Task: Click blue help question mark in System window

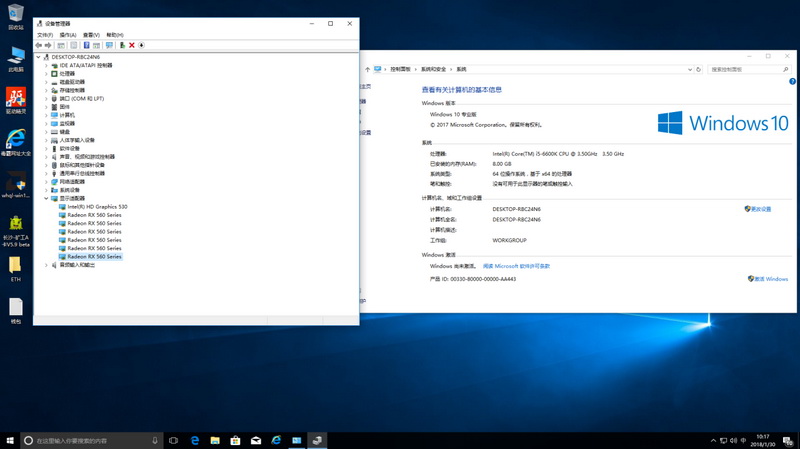Action: pos(792,82)
